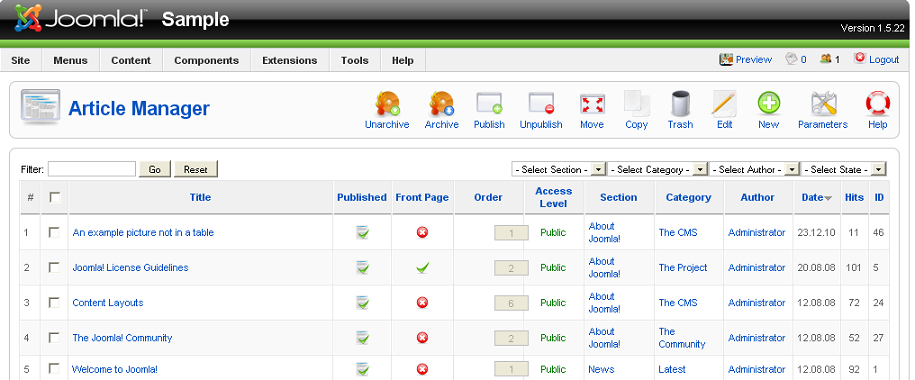Image resolution: width=915 pixels, height=380 pixels.
Task: Remove Joomla! License Guidelines from front page
Action: tap(422, 267)
